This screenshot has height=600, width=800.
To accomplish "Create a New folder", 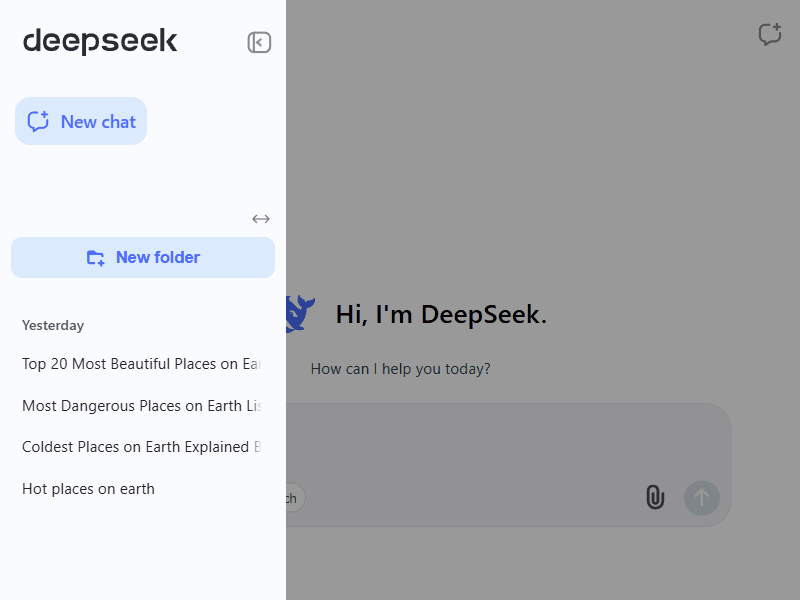I will point(143,258).
